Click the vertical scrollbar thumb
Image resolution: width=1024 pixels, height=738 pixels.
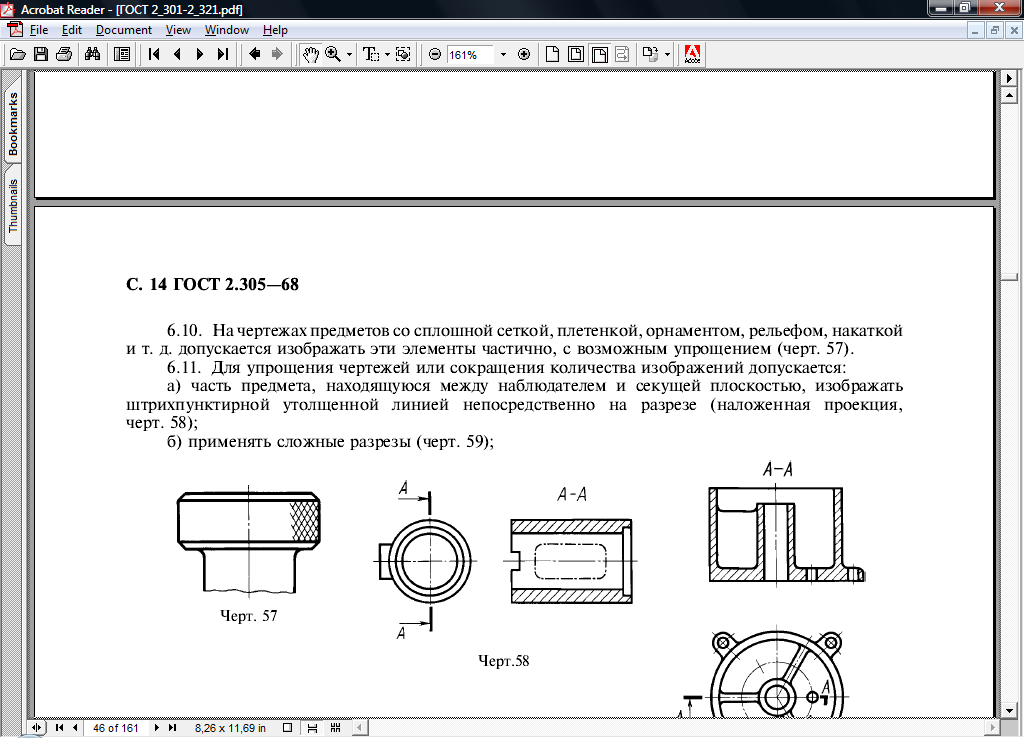coord(1009,277)
